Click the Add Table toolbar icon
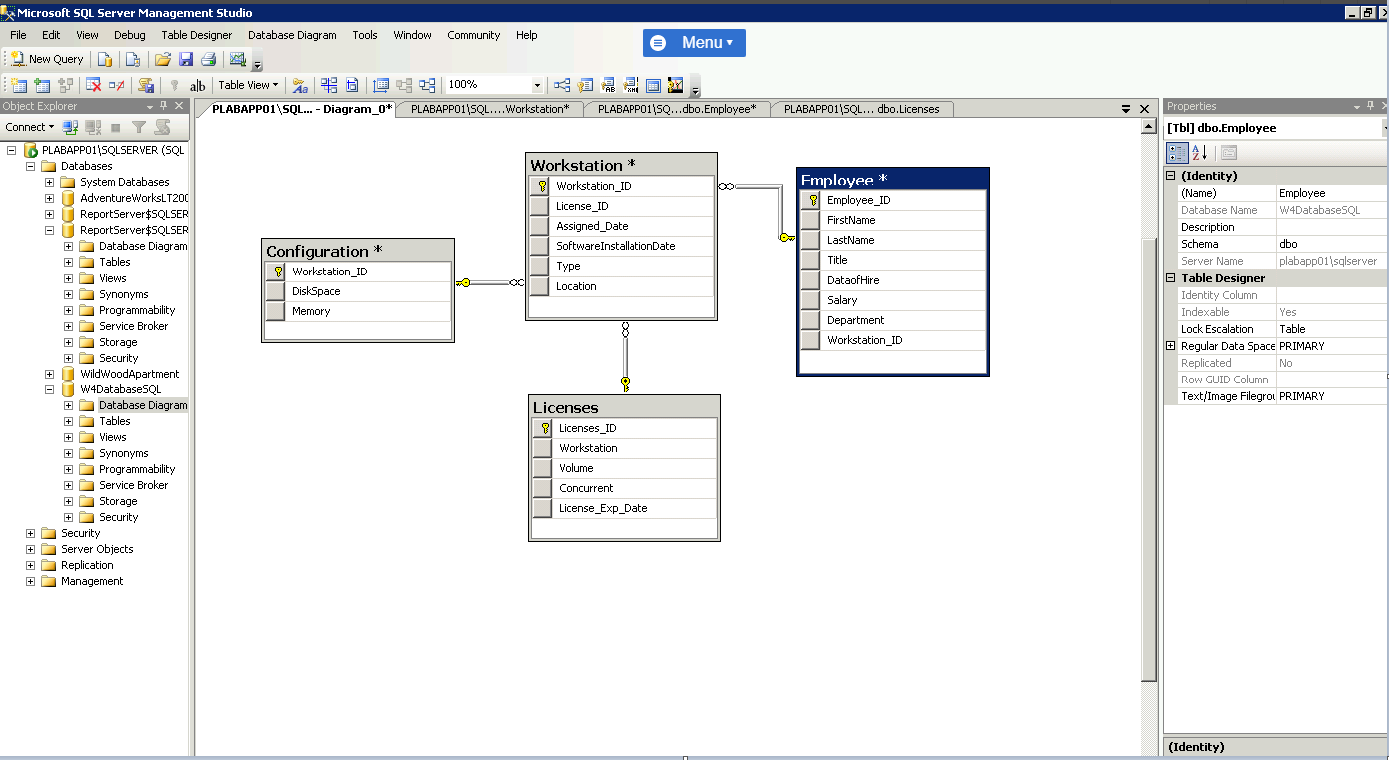Viewport: 1389px width, 760px height. [x=42, y=85]
